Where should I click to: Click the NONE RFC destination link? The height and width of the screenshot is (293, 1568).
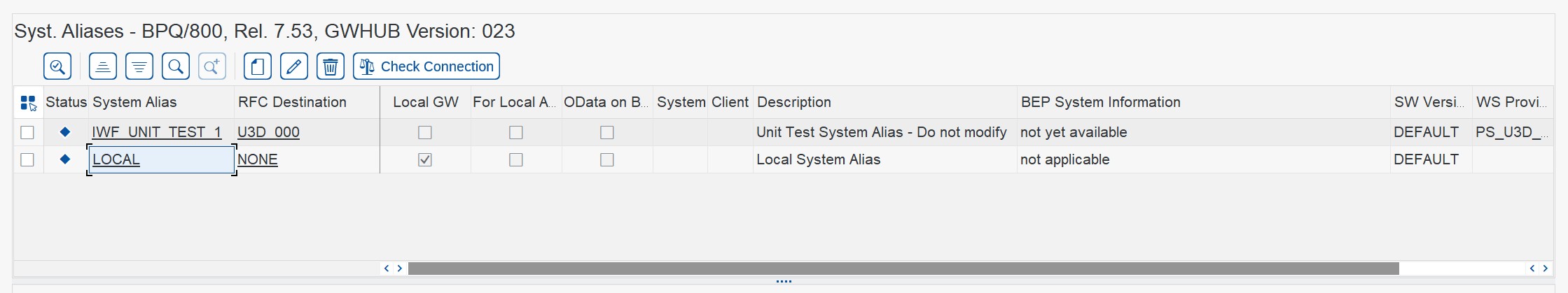tap(258, 159)
